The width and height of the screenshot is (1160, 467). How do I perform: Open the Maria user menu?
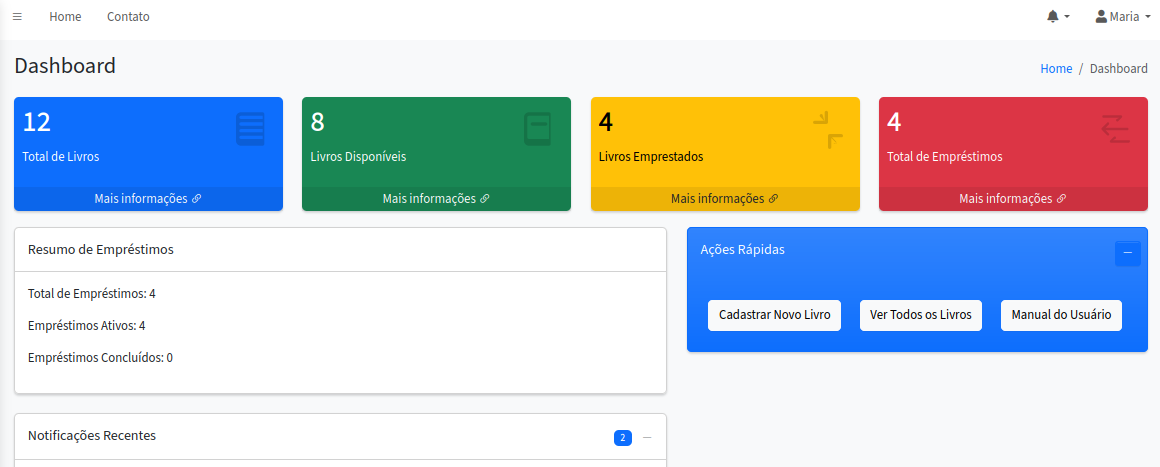tap(1122, 17)
